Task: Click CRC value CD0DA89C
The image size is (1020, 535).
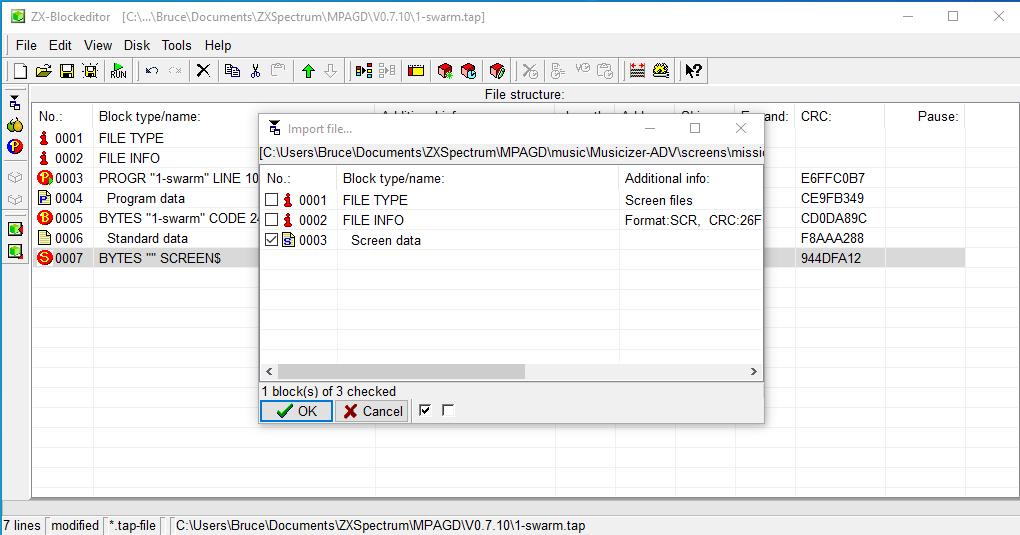Action: click(x=833, y=219)
